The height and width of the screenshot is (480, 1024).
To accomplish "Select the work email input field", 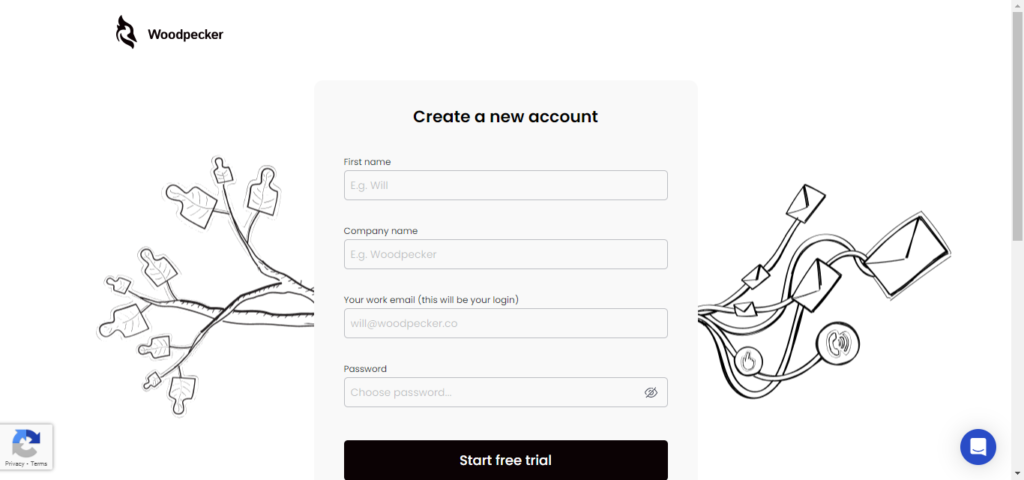I will pos(505,323).
